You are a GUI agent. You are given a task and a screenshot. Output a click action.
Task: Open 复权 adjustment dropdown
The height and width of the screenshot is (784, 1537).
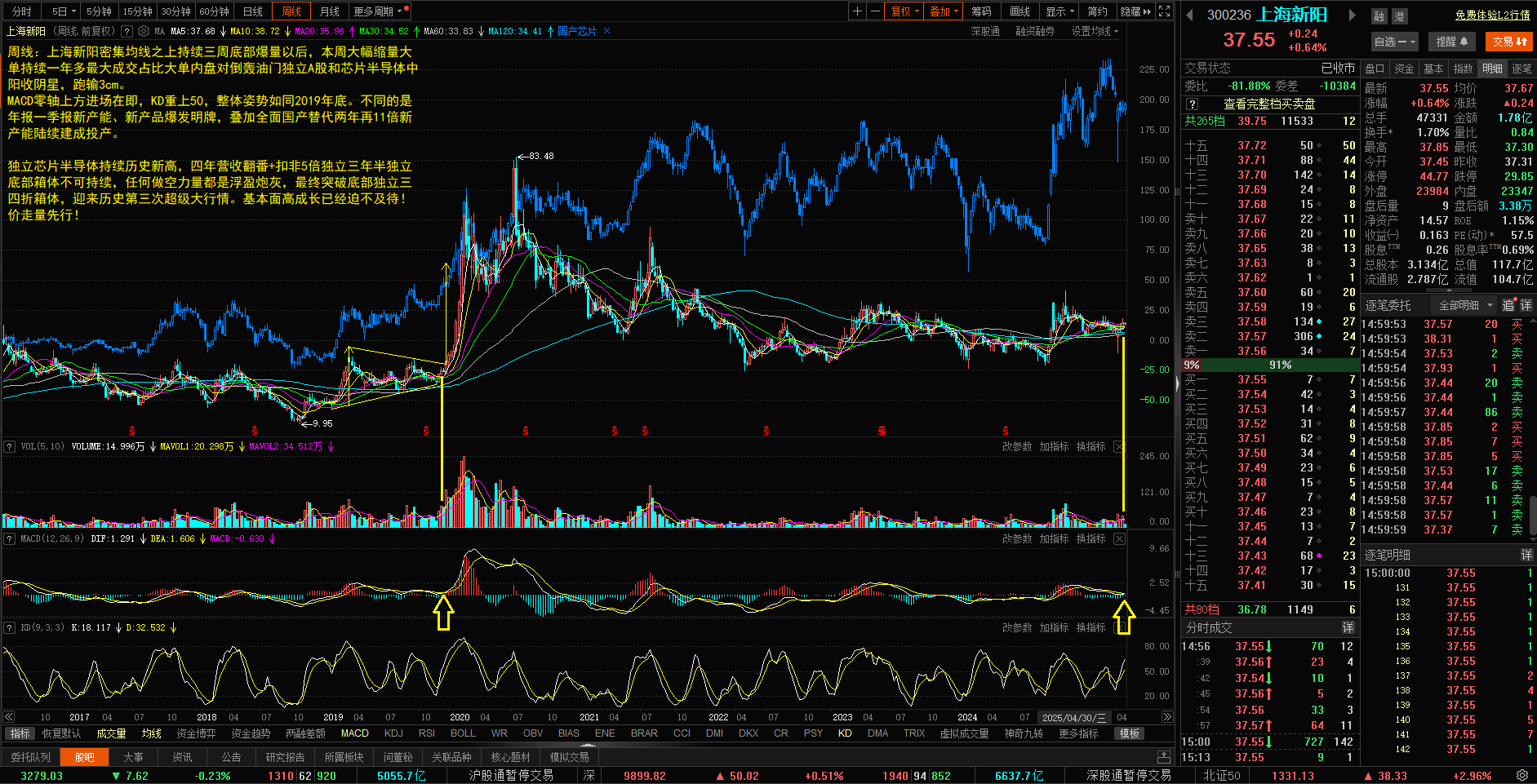pos(904,11)
